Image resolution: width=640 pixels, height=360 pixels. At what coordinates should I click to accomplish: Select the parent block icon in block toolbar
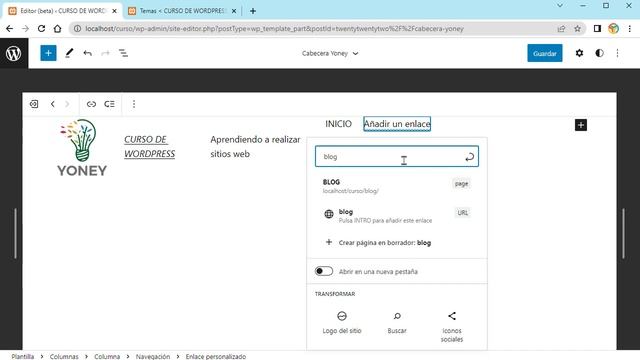[34, 104]
